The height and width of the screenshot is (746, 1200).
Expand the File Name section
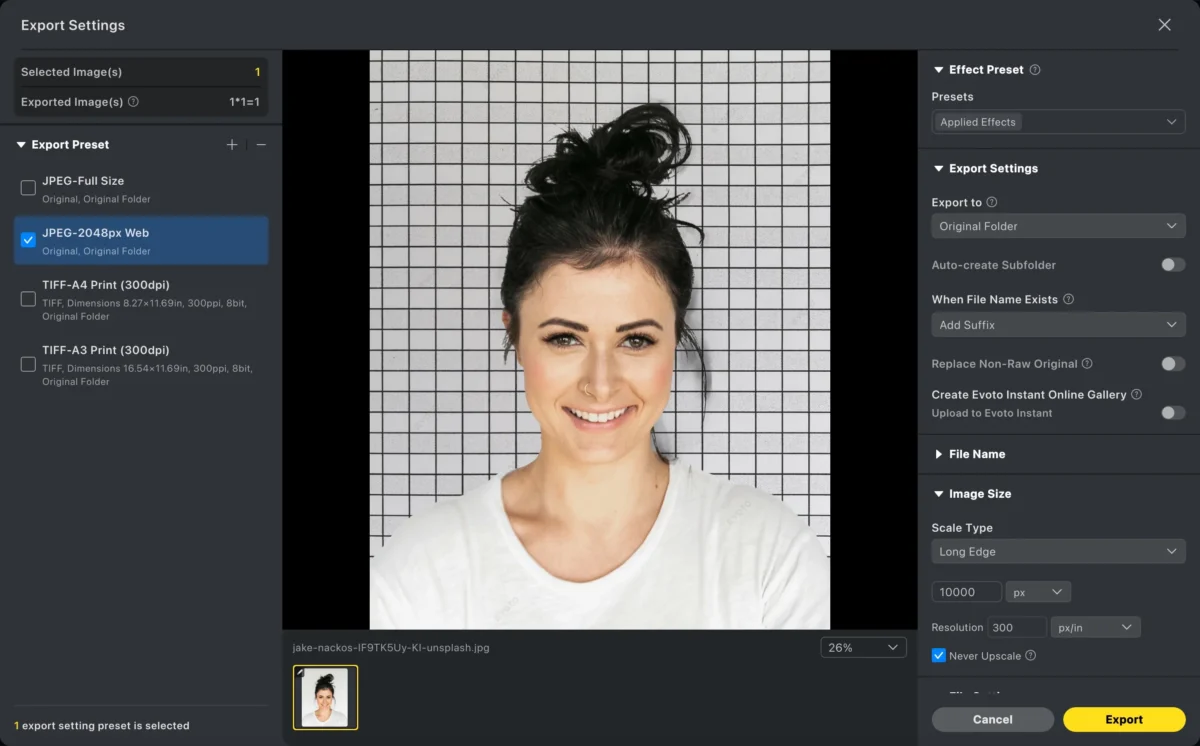click(976, 454)
